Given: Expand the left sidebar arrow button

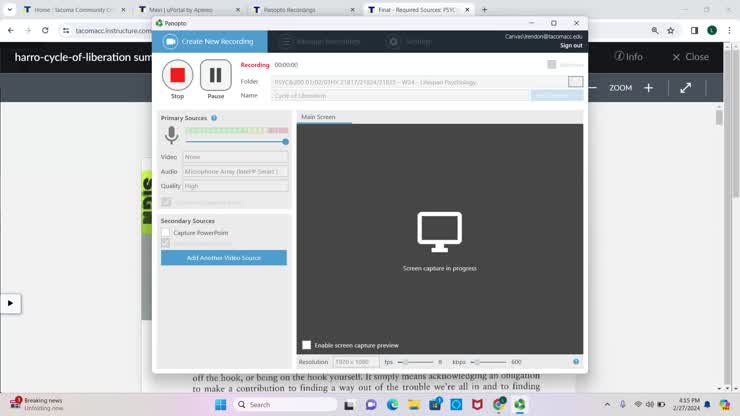Looking at the screenshot, I should coord(11,303).
